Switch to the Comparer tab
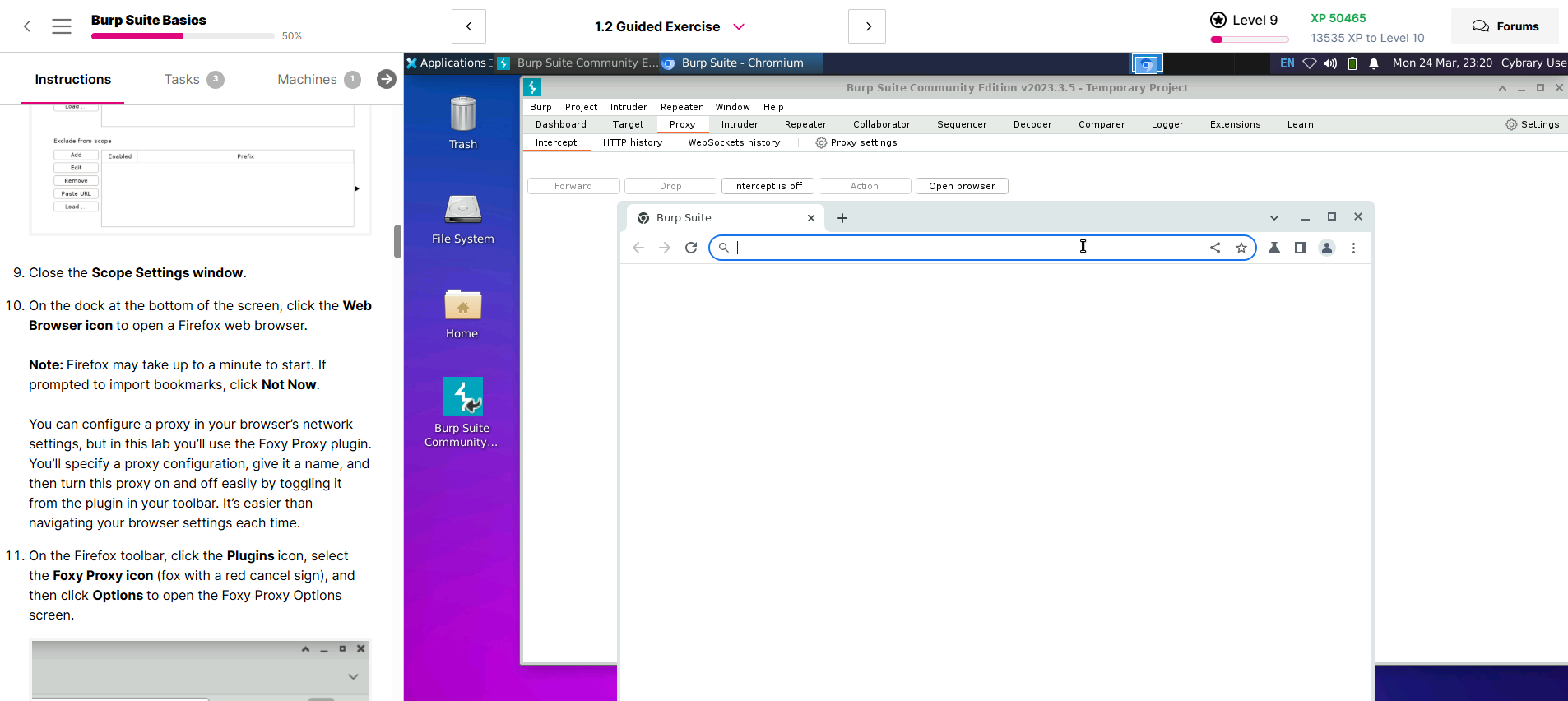This screenshot has width=1568, height=701. 1102,124
